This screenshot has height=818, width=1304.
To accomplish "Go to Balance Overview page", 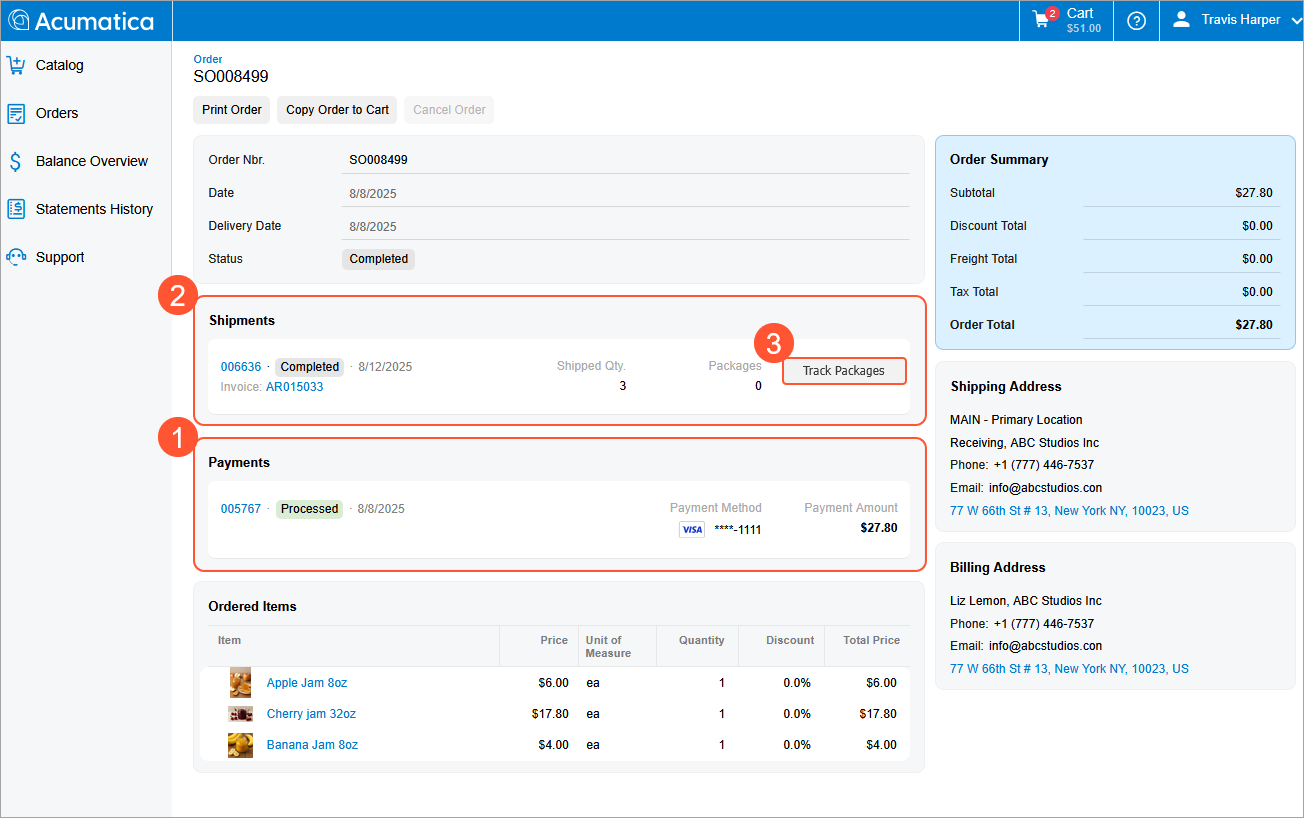I will coord(91,162).
